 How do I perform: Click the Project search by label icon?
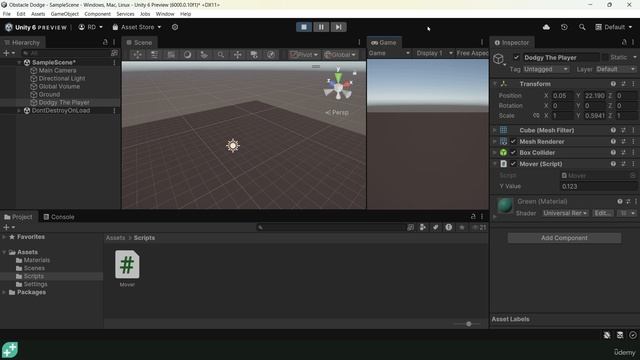436,227
